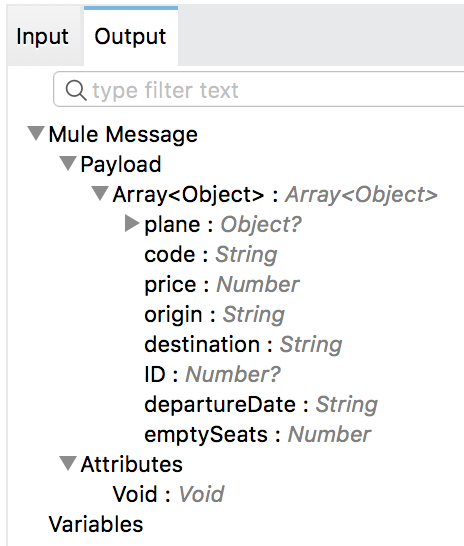Click the magnifier search icon
The width and height of the screenshot is (464, 546).
[x=76, y=90]
